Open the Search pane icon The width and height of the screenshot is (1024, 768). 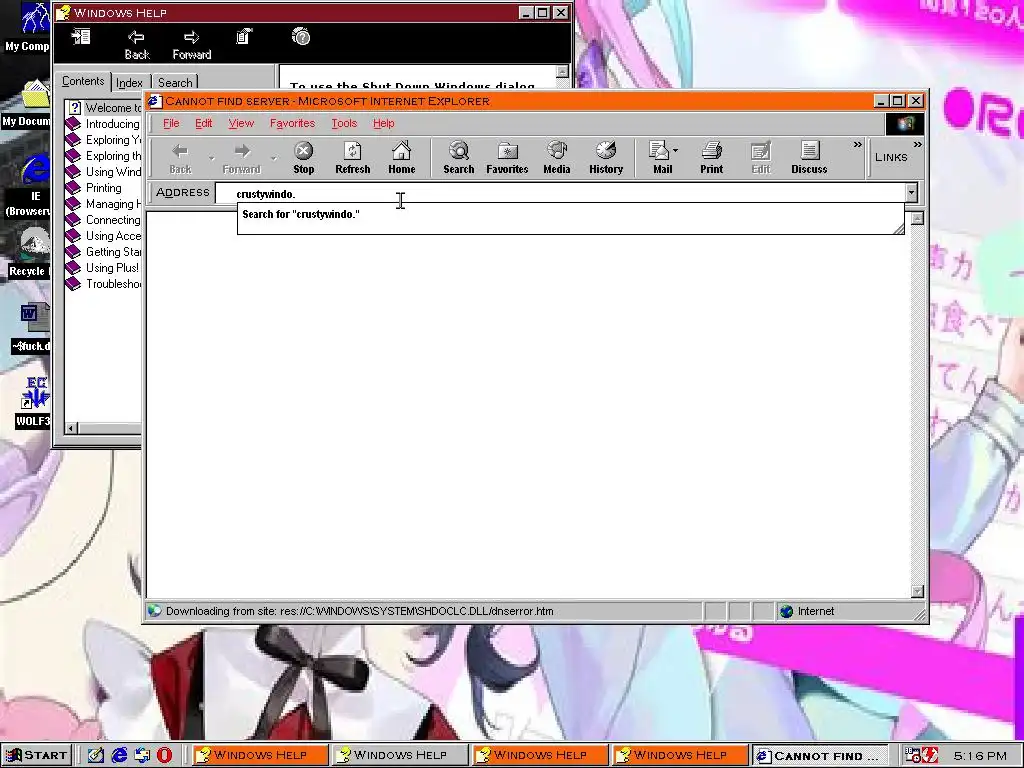click(458, 158)
